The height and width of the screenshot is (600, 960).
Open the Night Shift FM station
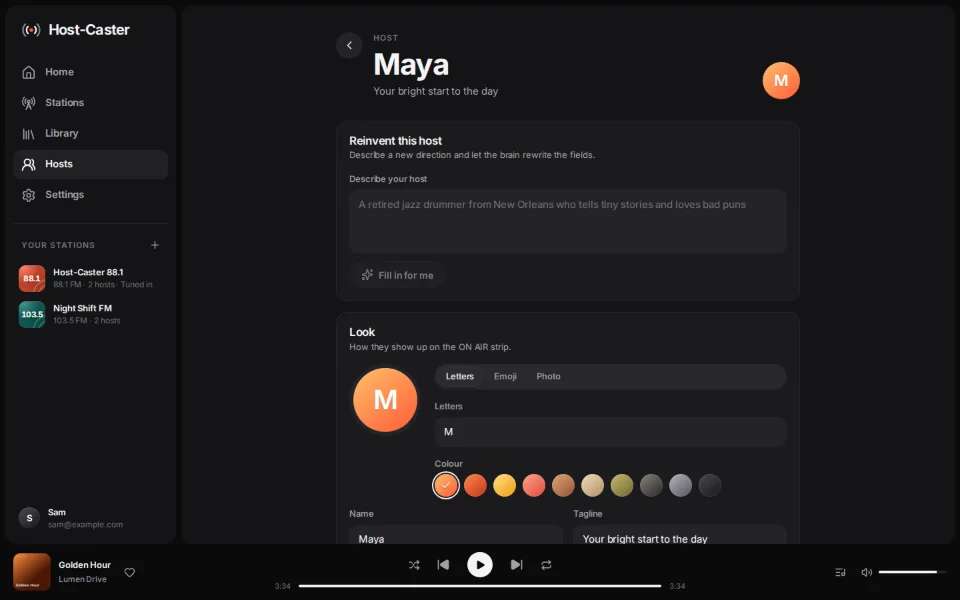[x=90, y=314]
